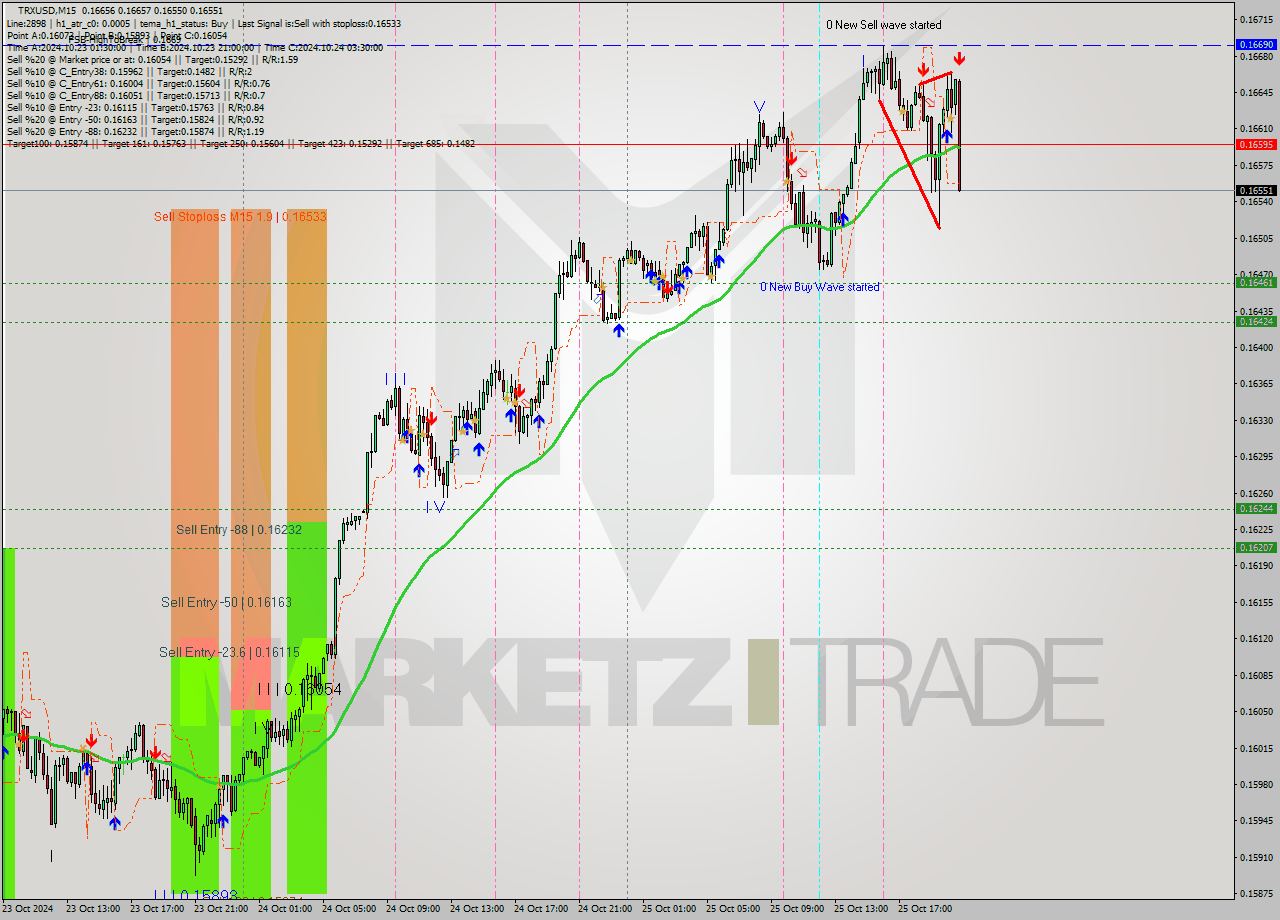Click the 0.16120 price axis value
This screenshot has height=920, width=1280.
(x=1256, y=638)
